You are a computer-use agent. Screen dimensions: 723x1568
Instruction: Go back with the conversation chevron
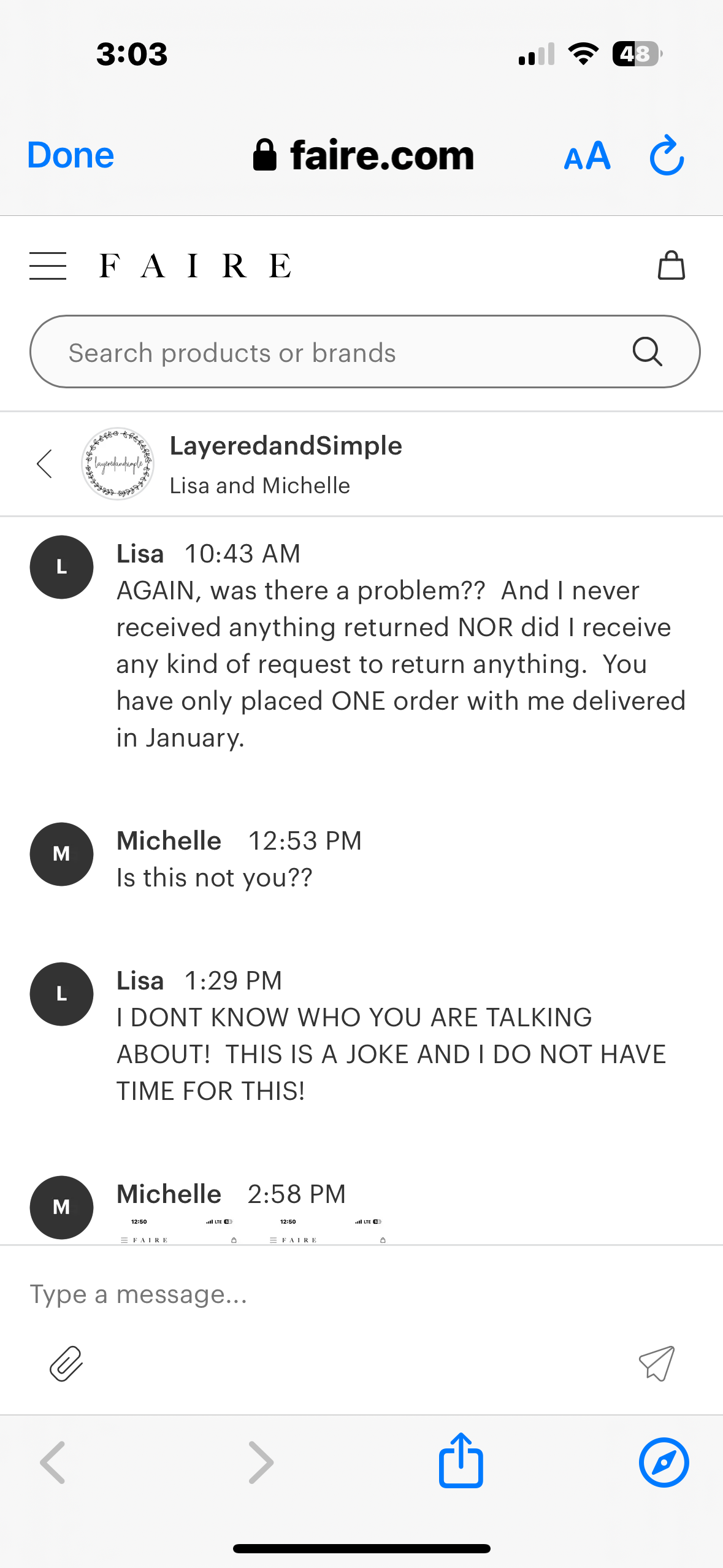44,464
